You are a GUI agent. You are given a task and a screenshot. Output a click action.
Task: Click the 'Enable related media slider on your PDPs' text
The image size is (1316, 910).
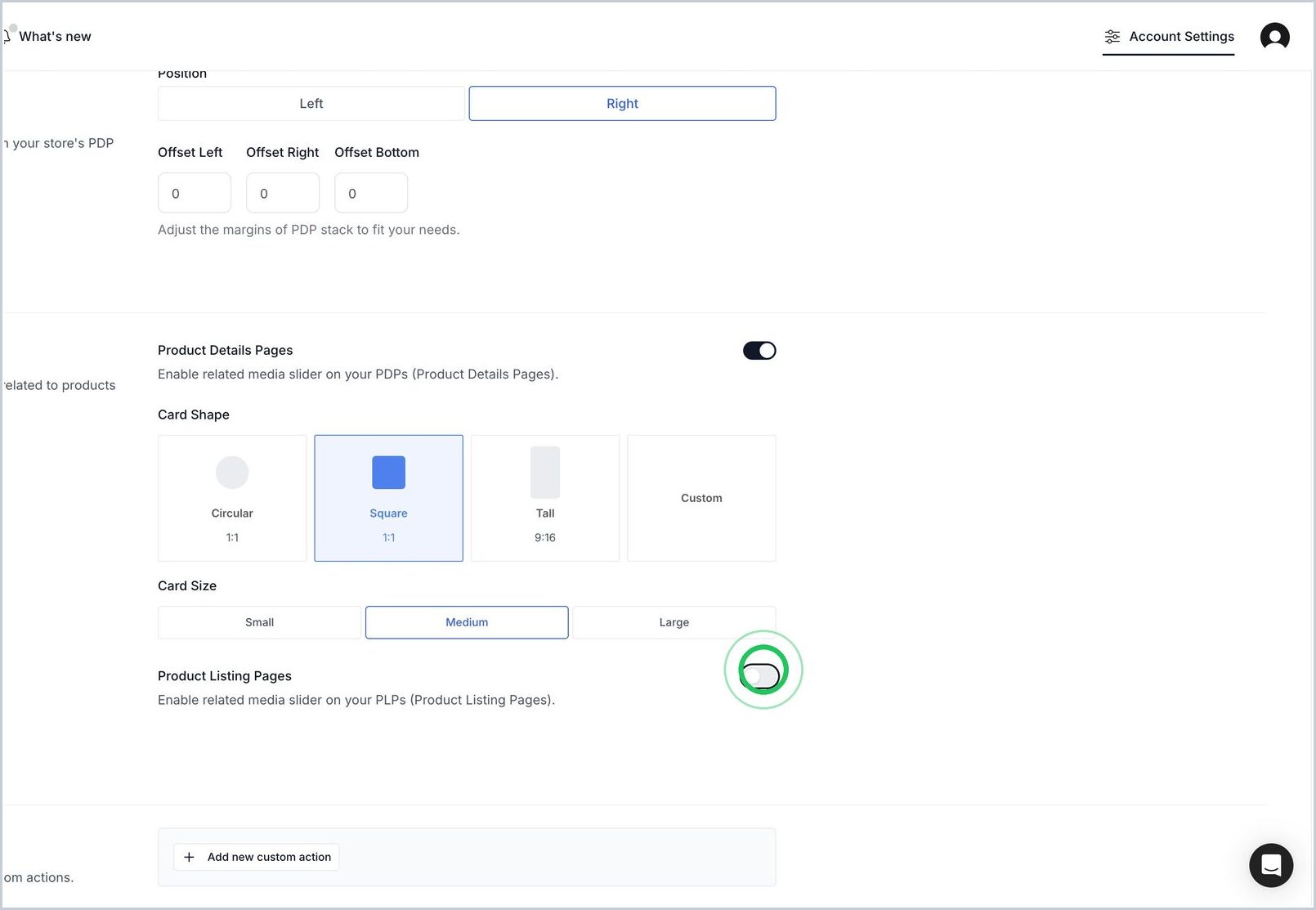click(358, 374)
